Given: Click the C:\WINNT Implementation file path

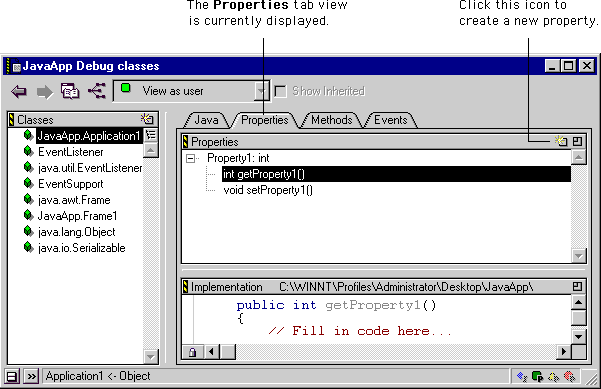Looking at the screenshot, I should [x=406, y=287].
